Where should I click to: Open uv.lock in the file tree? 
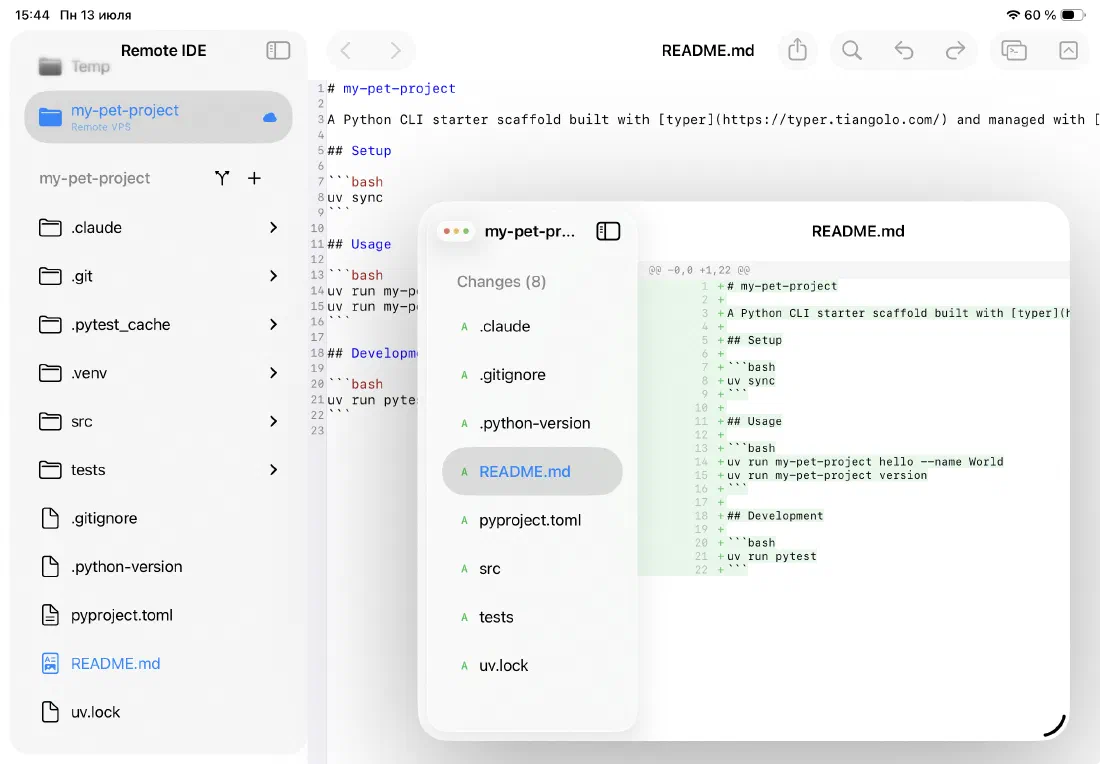tap(158, 711)
